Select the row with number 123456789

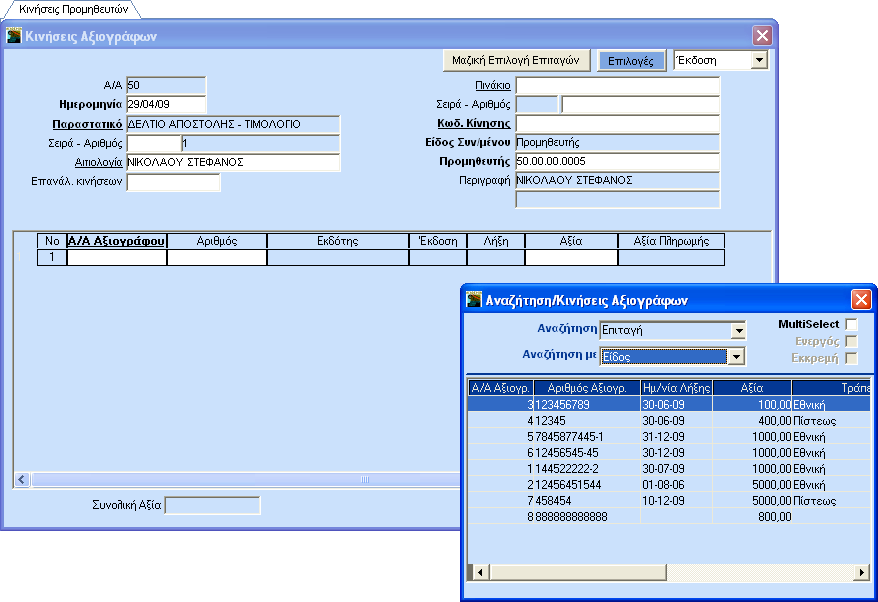(x=669, y=404)
